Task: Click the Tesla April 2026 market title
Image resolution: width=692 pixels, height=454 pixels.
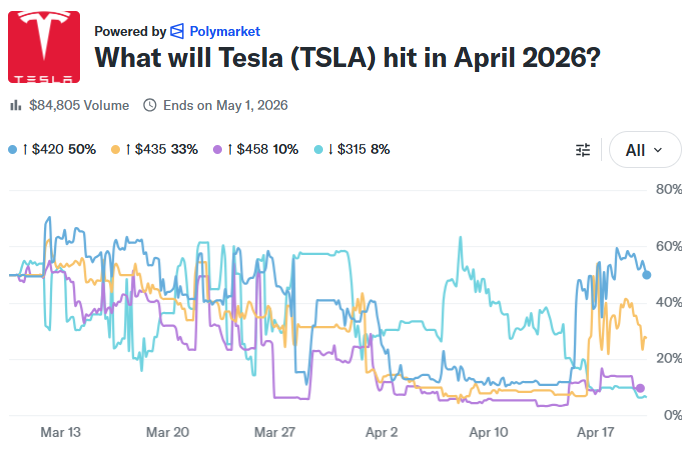Action: click(x=347, y=58)
